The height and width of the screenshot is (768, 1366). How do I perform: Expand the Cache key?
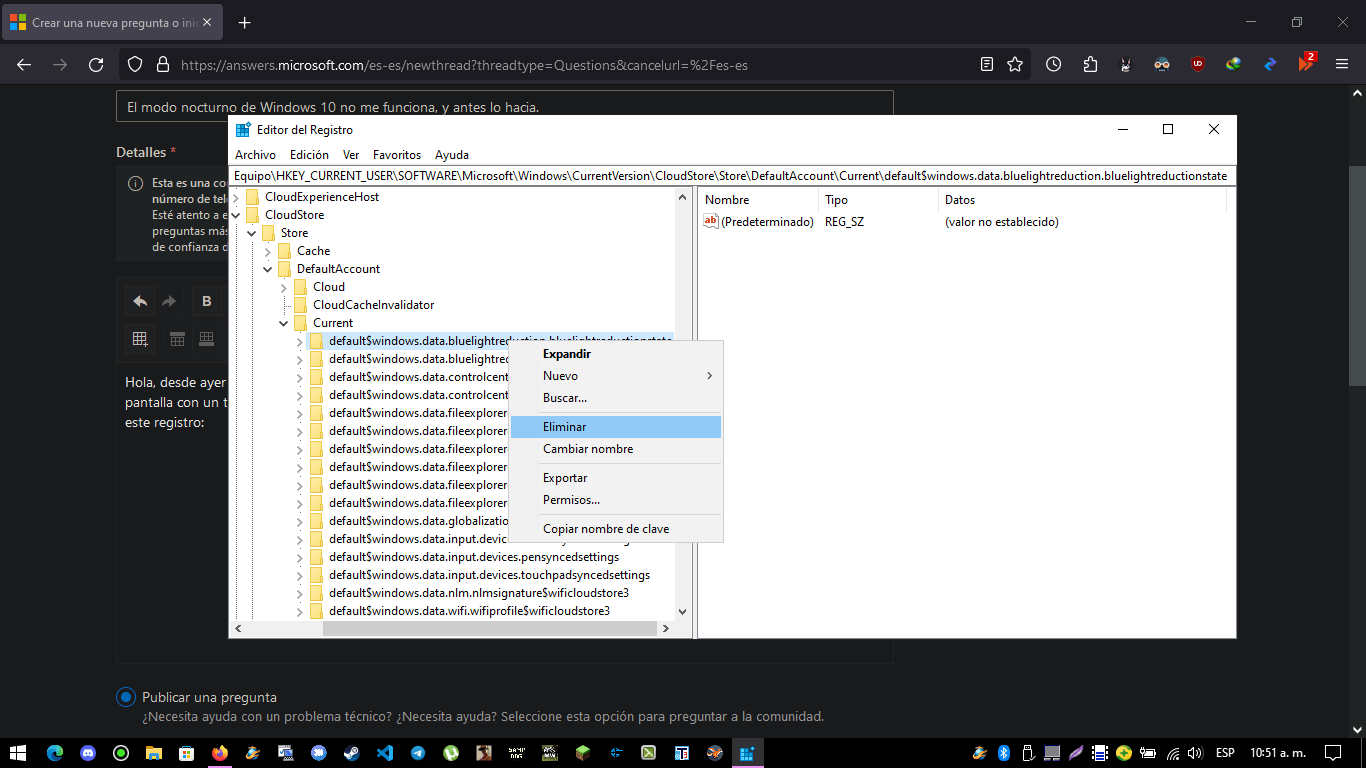pos(268,251)
